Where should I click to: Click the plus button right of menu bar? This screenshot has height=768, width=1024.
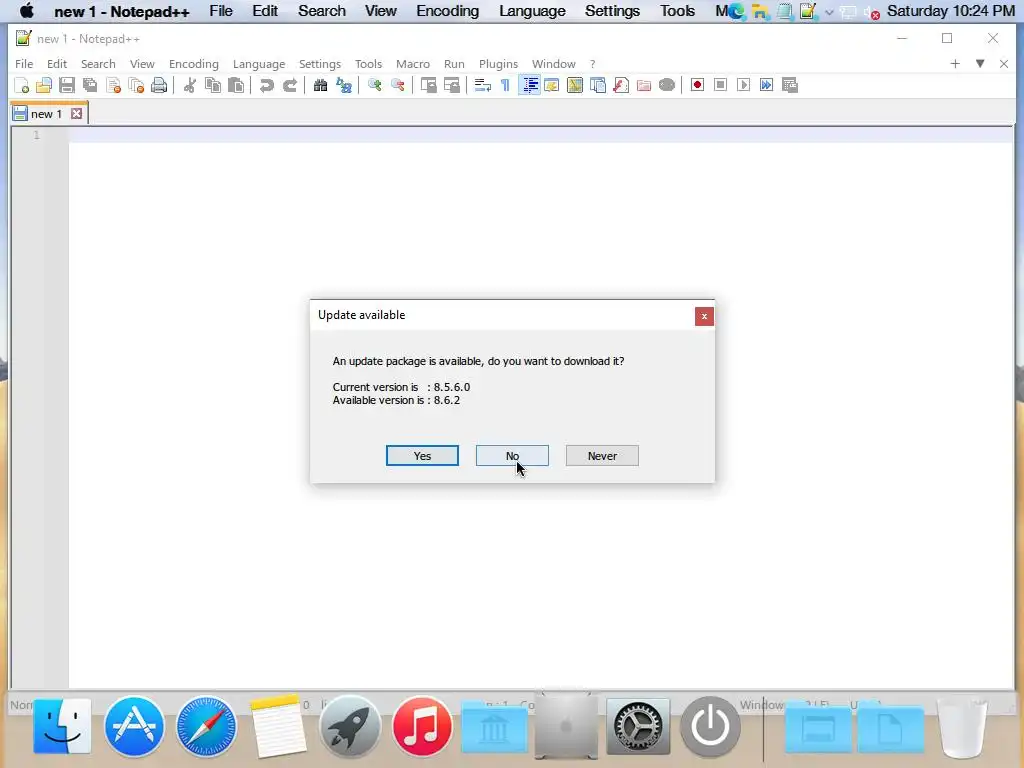coord(955,64)
